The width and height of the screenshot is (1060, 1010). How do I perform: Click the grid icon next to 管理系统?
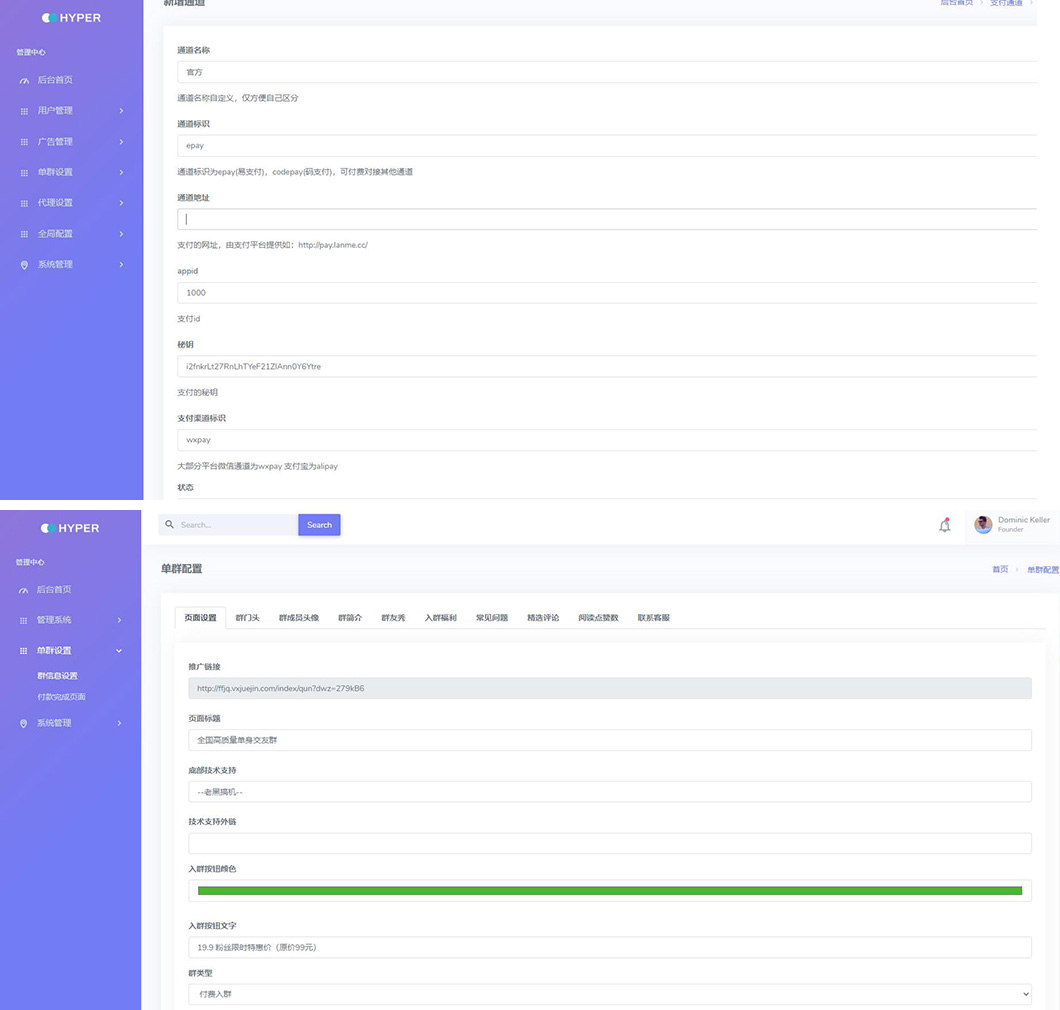pyautogui.click(x=24, y=621)
